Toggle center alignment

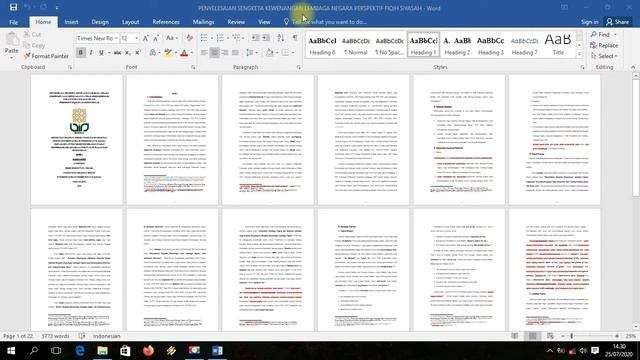(214, 53)
